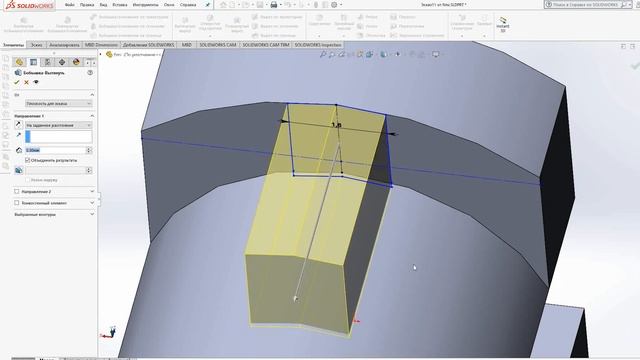The image size is (640, 360).
Task: Switch to the SOLIDWORKS CAM TBM tab
Action: [266, 45]
